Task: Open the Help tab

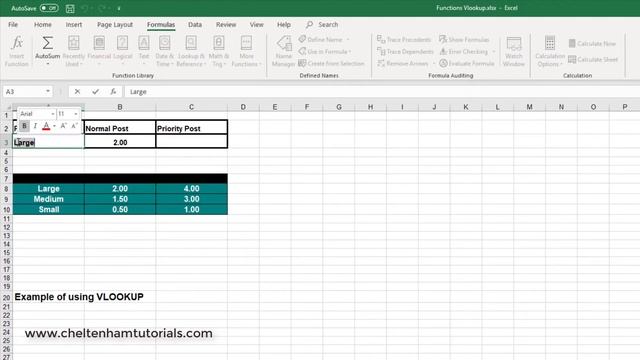Action: pyautogui.click(x=284, y=24)
